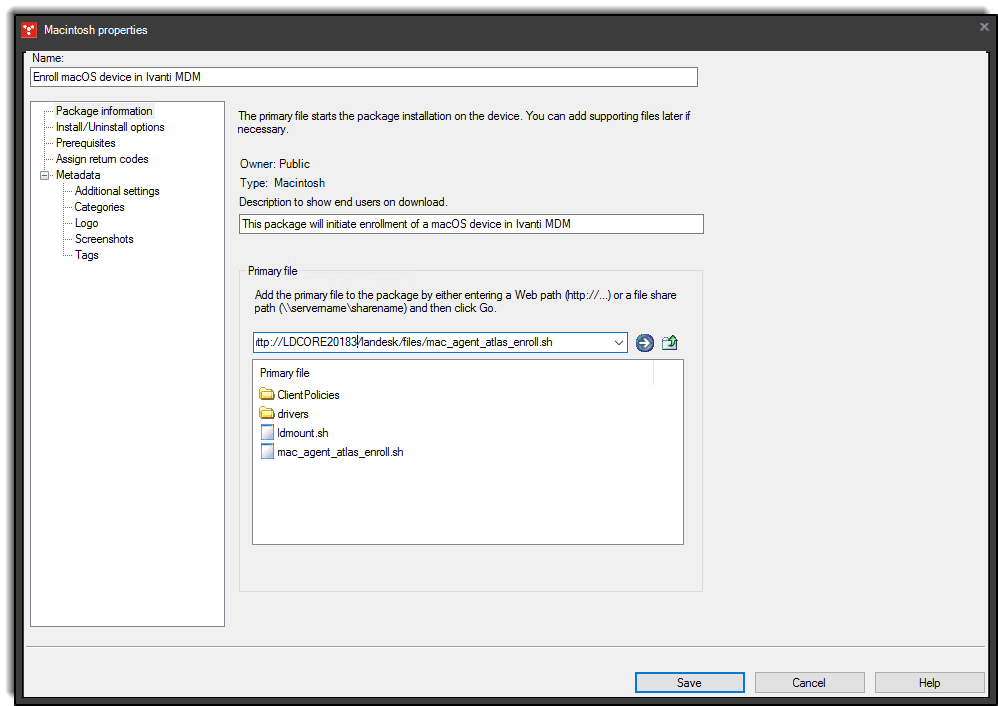Open Help for this dialog

point(929,682)
